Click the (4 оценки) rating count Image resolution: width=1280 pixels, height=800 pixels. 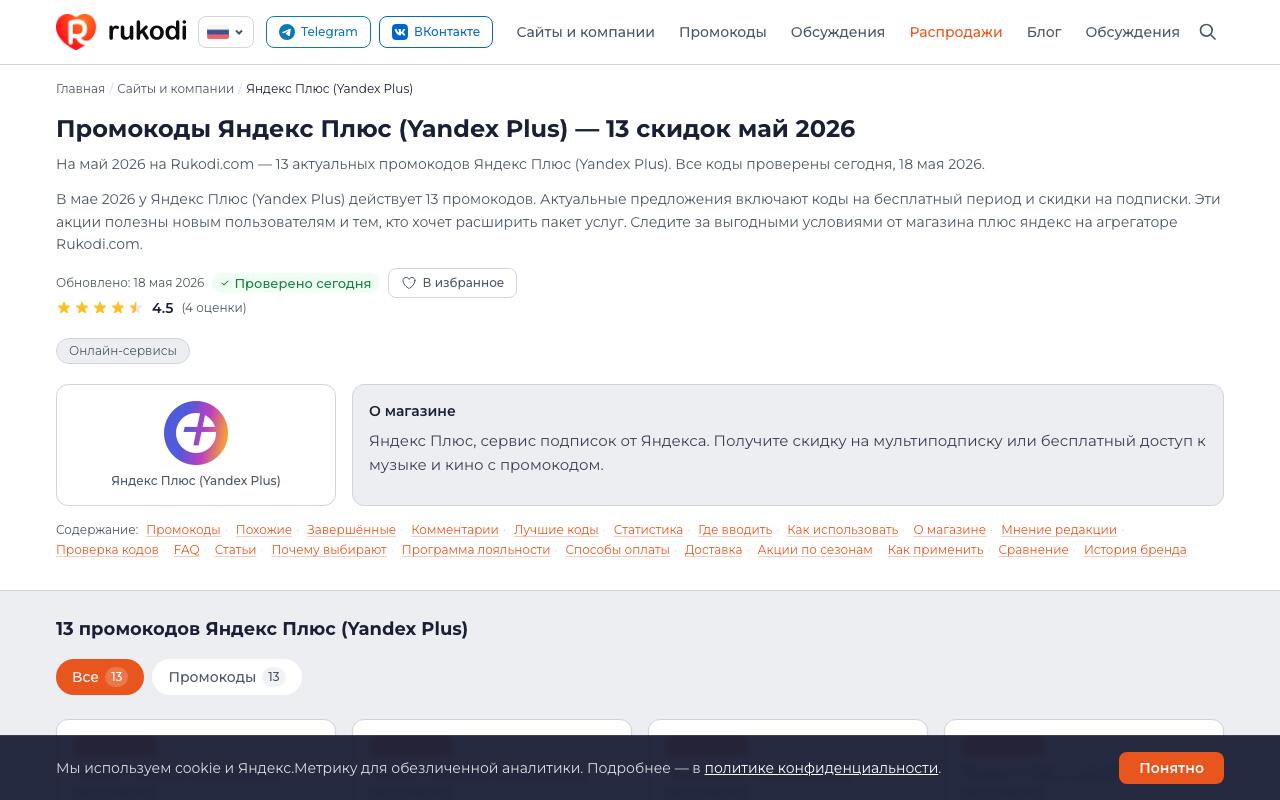point(214,308)
